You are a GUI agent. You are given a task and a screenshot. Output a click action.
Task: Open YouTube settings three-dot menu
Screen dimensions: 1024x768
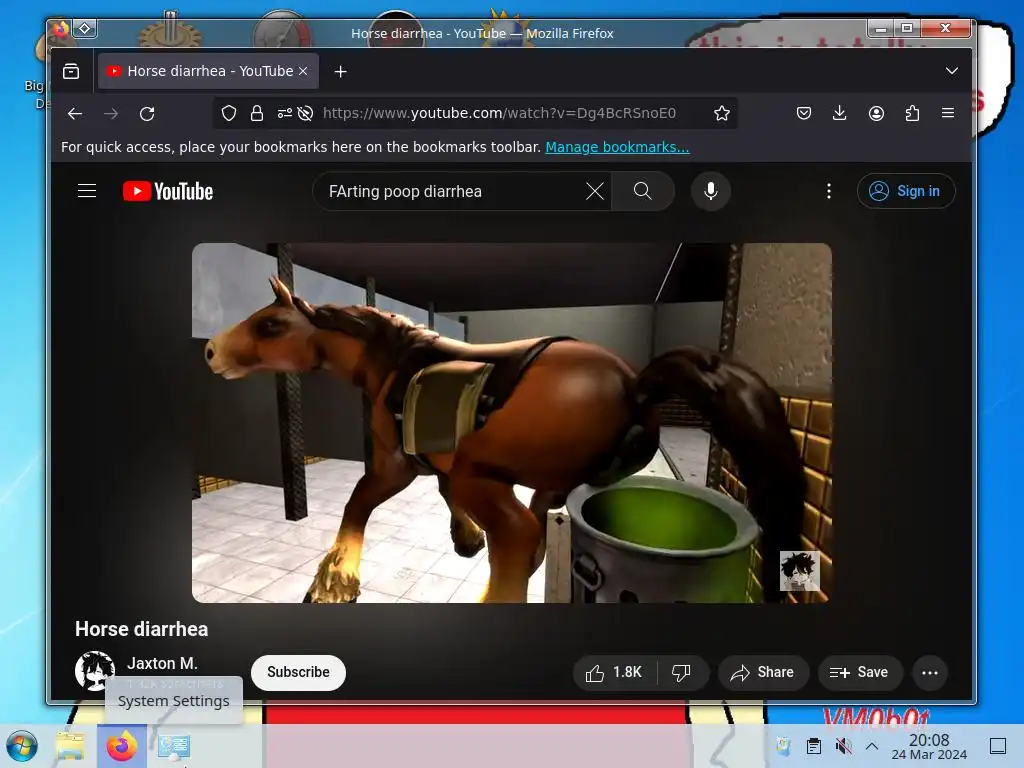(x=829, y=191)
